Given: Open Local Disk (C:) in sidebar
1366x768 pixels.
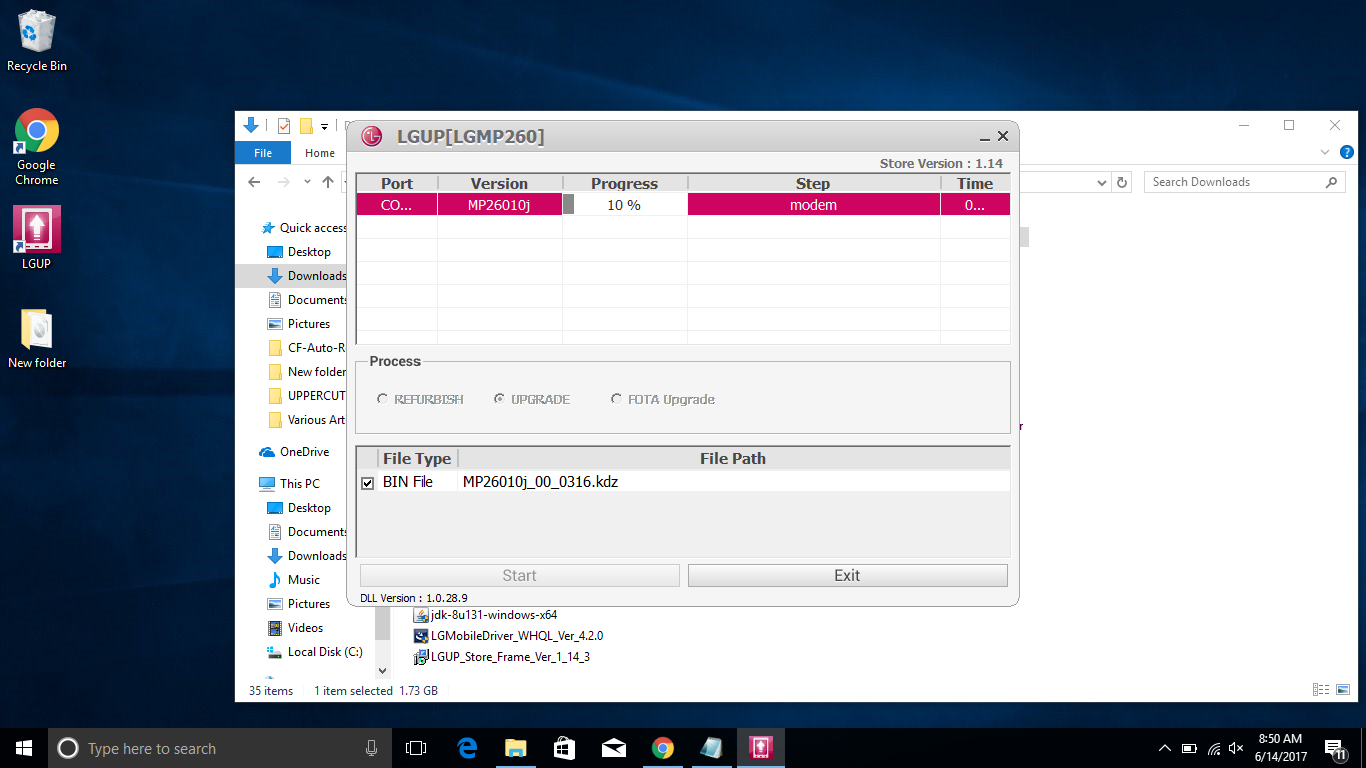Looking at the screenshot, I should [x=324, y=652].
